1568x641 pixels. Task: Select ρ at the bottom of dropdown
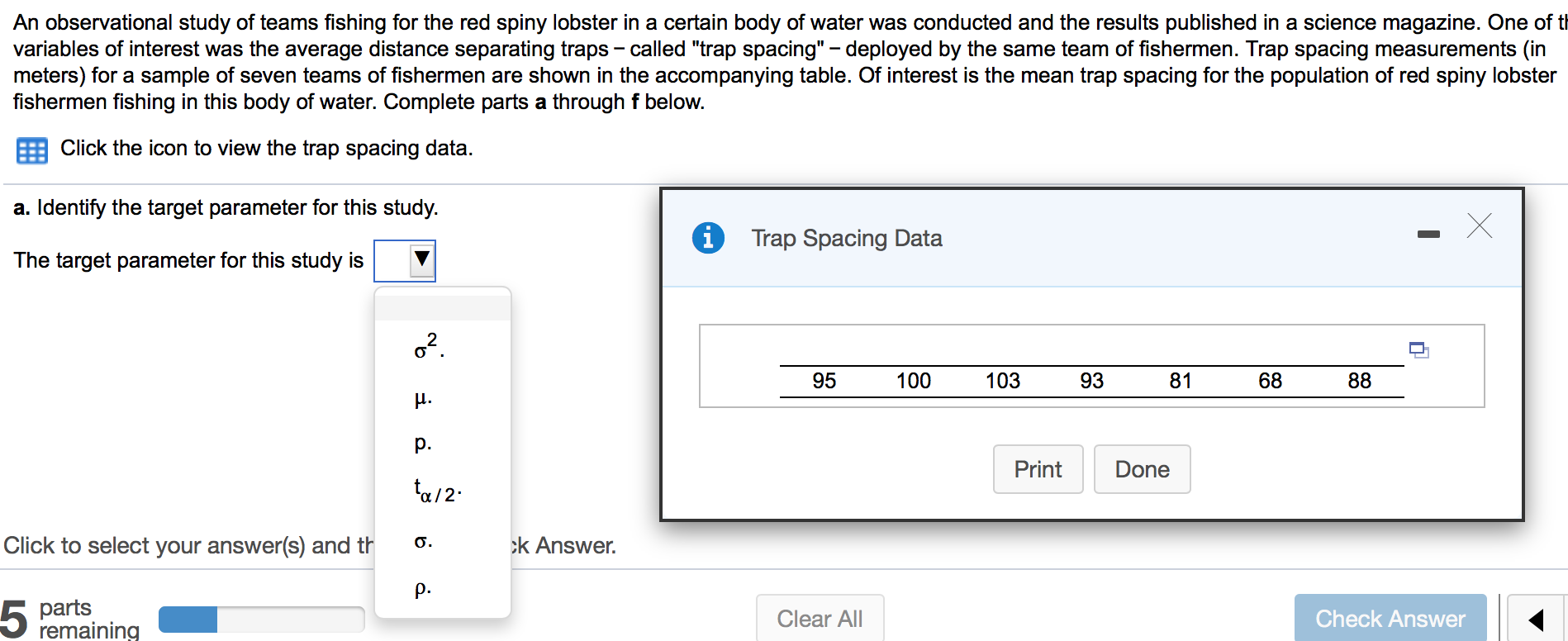[423, 588]
